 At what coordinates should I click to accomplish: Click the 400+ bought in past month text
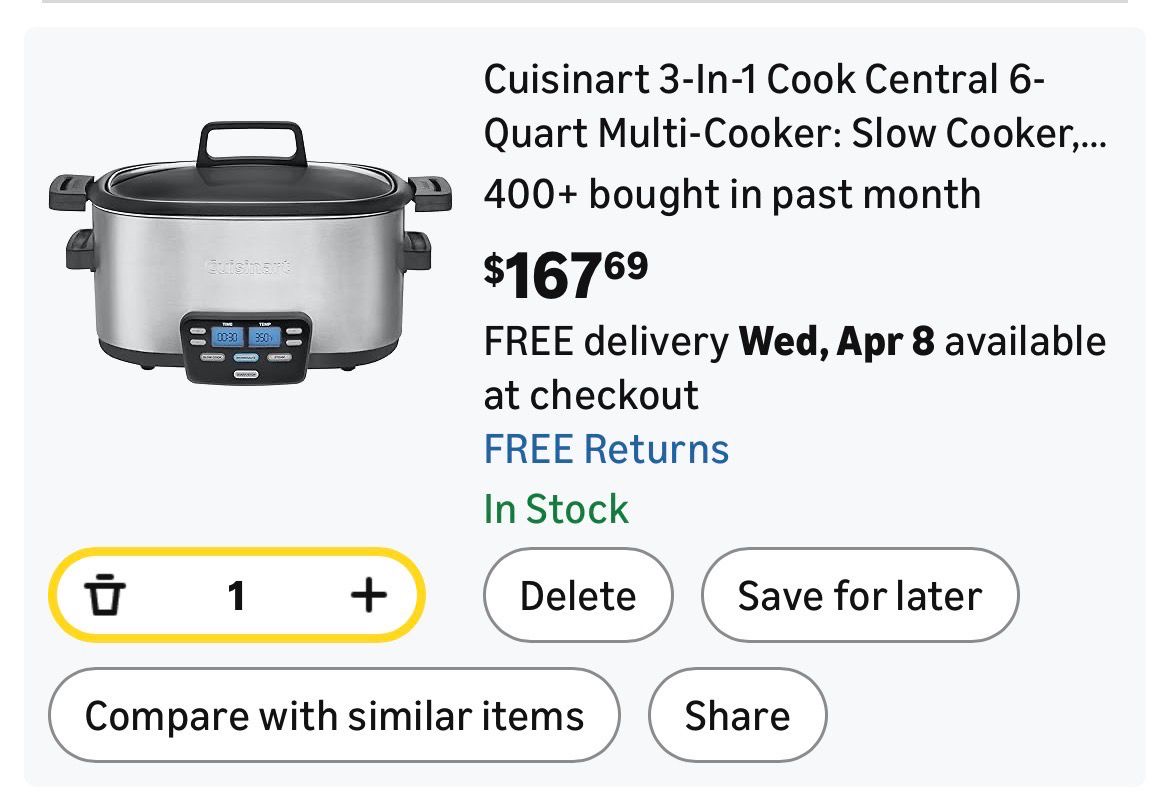point(732,193)
